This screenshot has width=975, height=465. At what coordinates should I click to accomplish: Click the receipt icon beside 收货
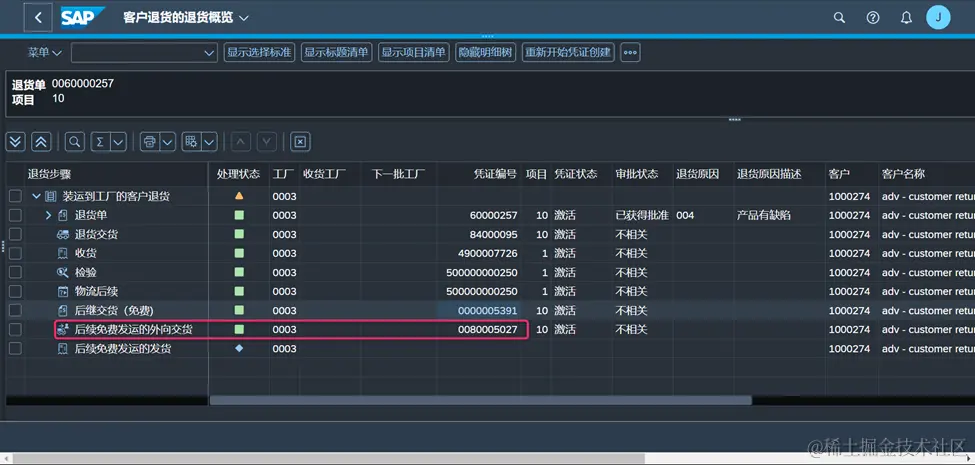pos(63,253)
